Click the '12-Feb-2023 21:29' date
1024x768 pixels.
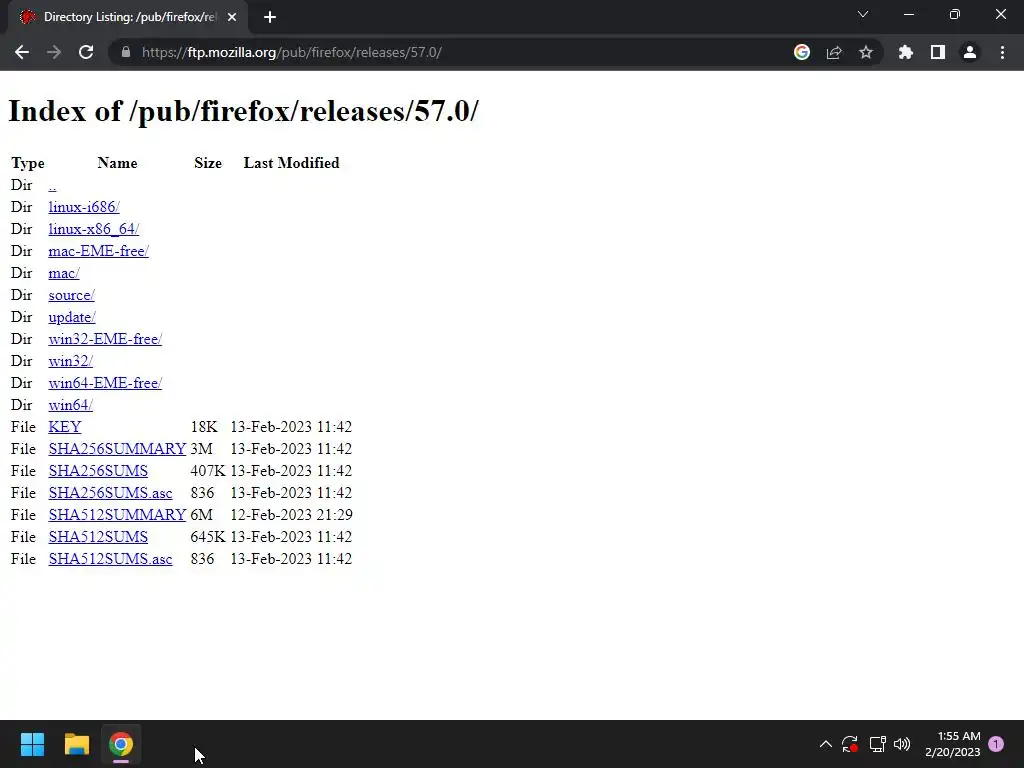click(291, 515)
